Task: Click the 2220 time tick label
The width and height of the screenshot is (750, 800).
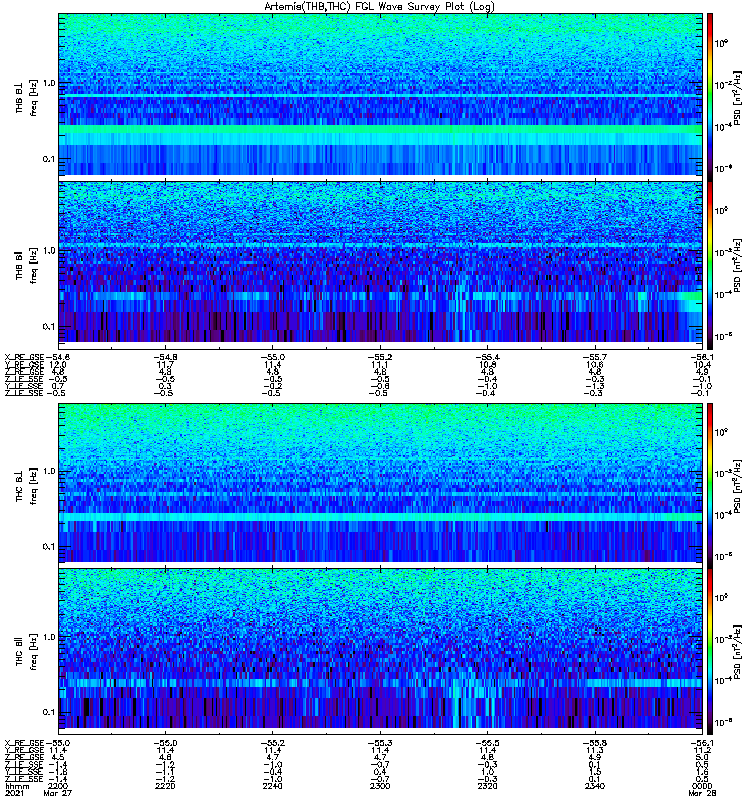Action: pyautogui.click(x=165, y=786)
